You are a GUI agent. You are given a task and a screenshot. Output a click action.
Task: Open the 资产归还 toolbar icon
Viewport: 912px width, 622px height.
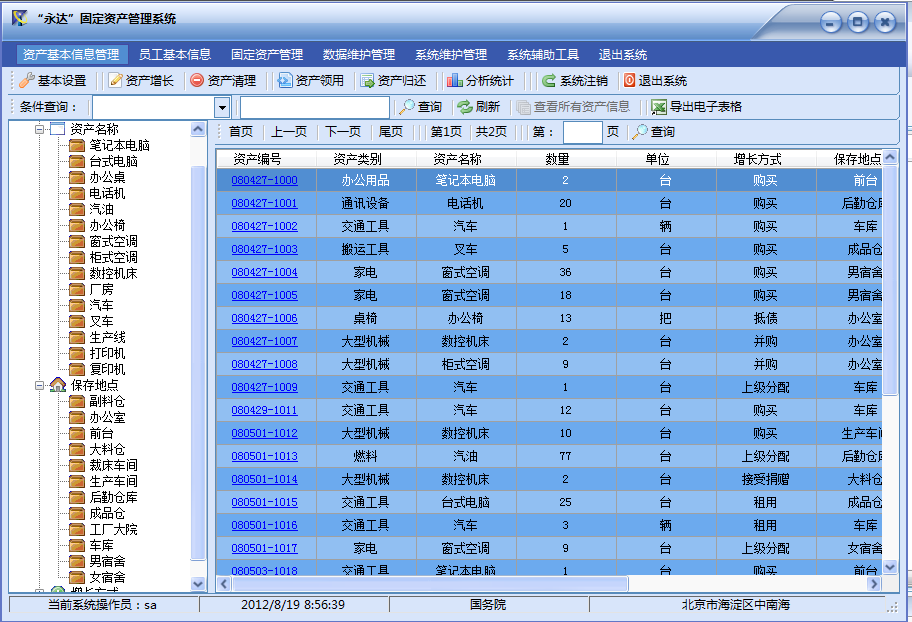click(367, 80)
